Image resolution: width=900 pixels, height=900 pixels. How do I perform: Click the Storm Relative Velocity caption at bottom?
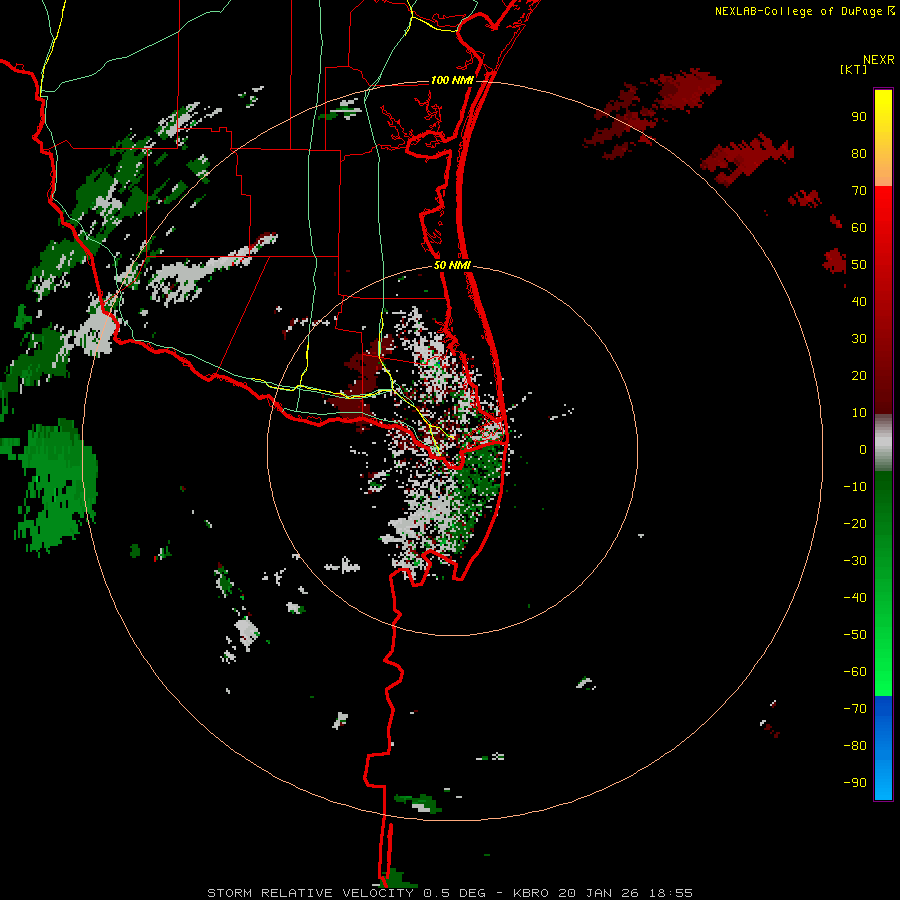[449, 893]
